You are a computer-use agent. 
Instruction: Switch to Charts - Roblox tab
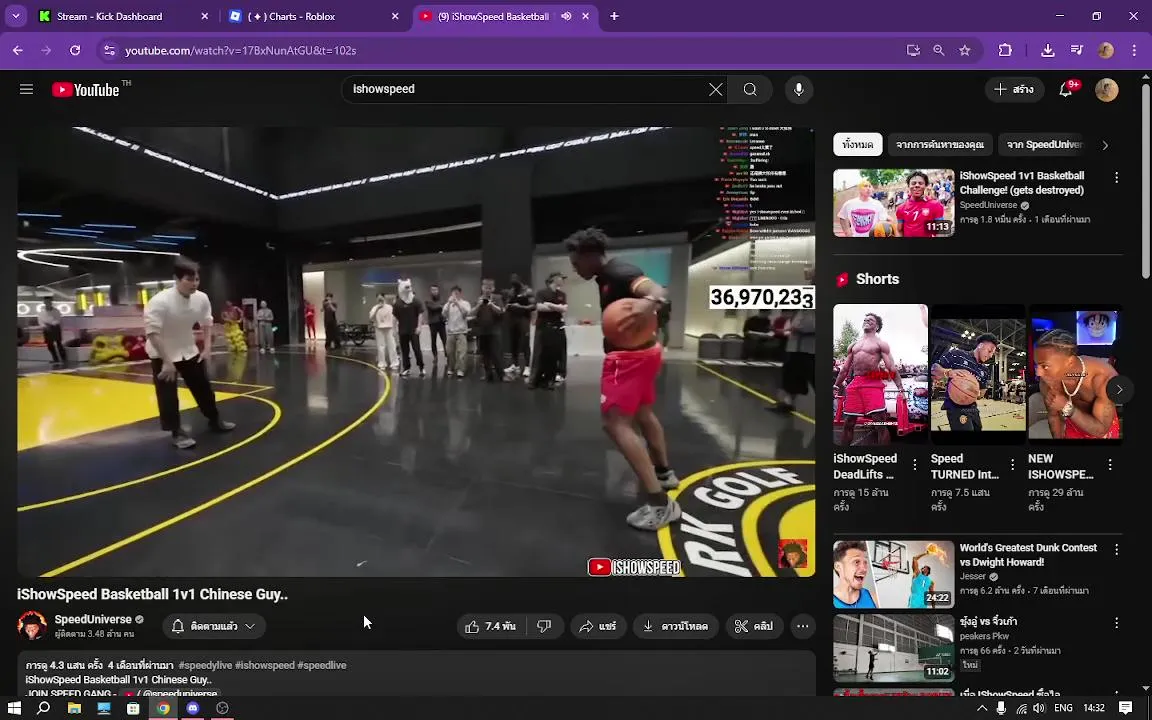[x=314, y=16]
